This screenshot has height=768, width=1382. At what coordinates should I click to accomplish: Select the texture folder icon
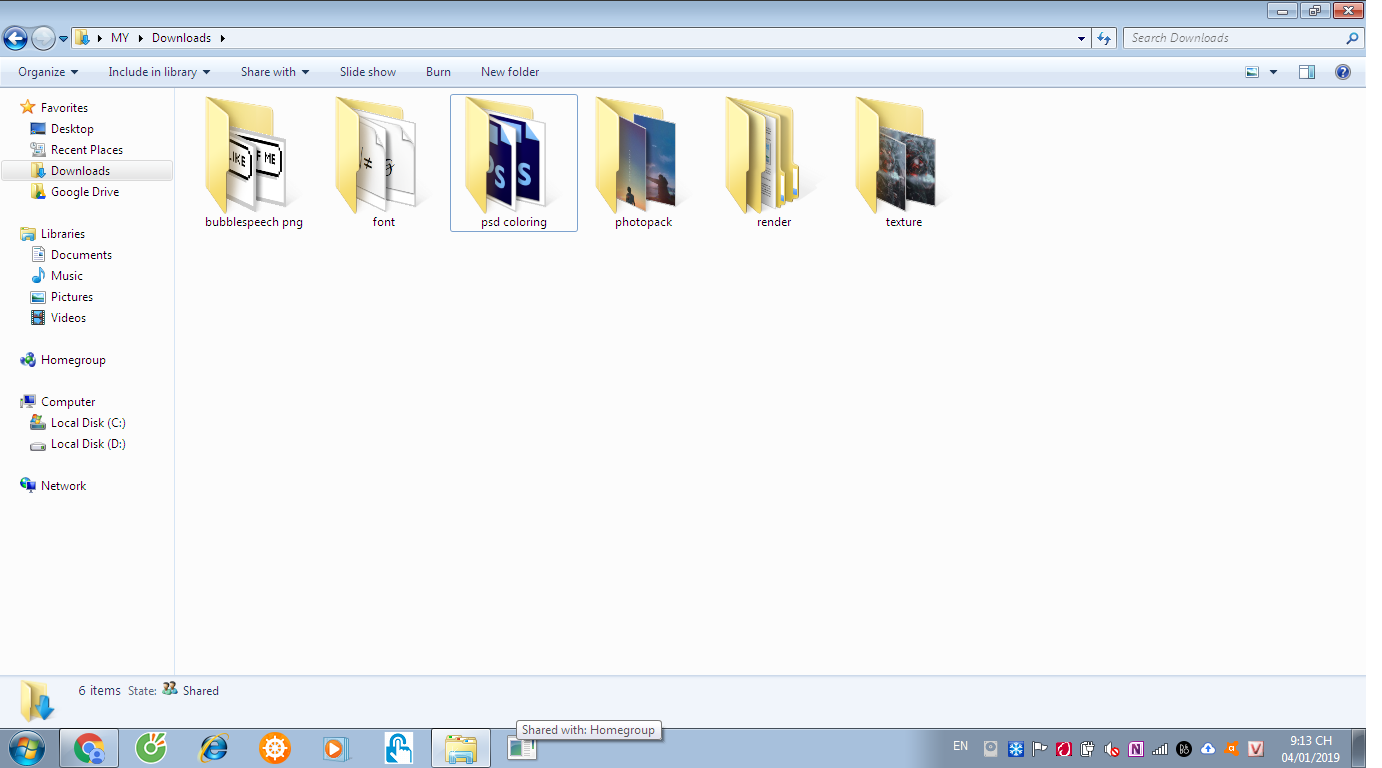[x=903, y=160]
